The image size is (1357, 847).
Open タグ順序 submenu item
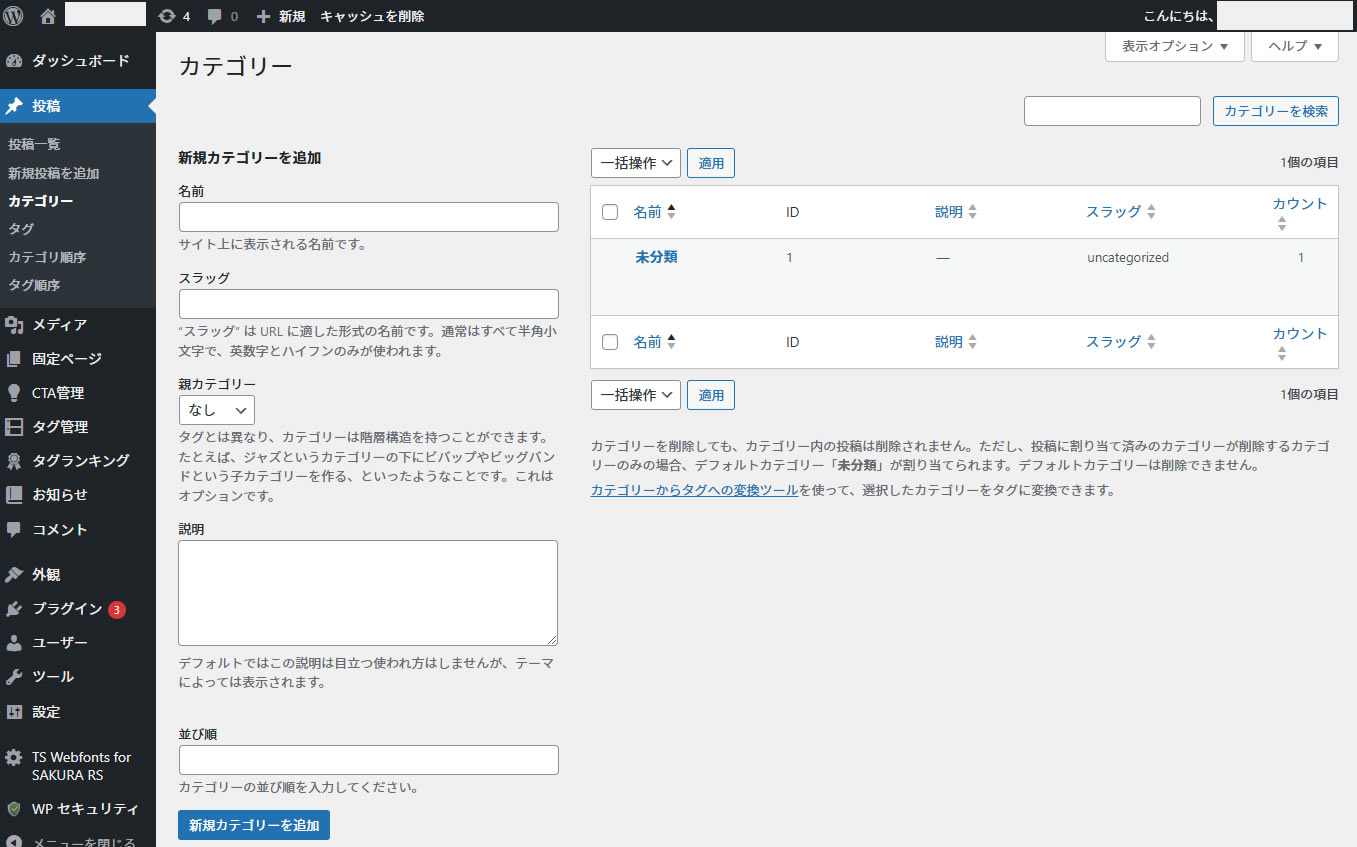[34, 285]
